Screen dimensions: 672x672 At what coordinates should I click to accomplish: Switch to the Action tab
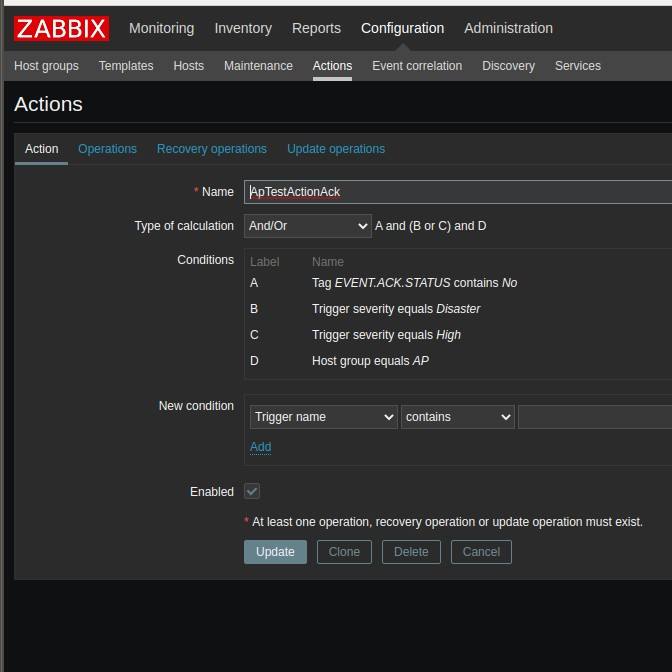pos(42,149)
